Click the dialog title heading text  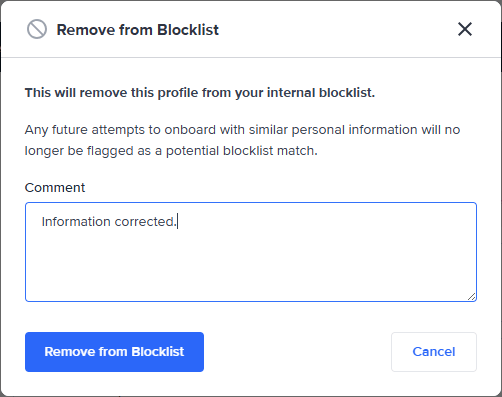138,30
